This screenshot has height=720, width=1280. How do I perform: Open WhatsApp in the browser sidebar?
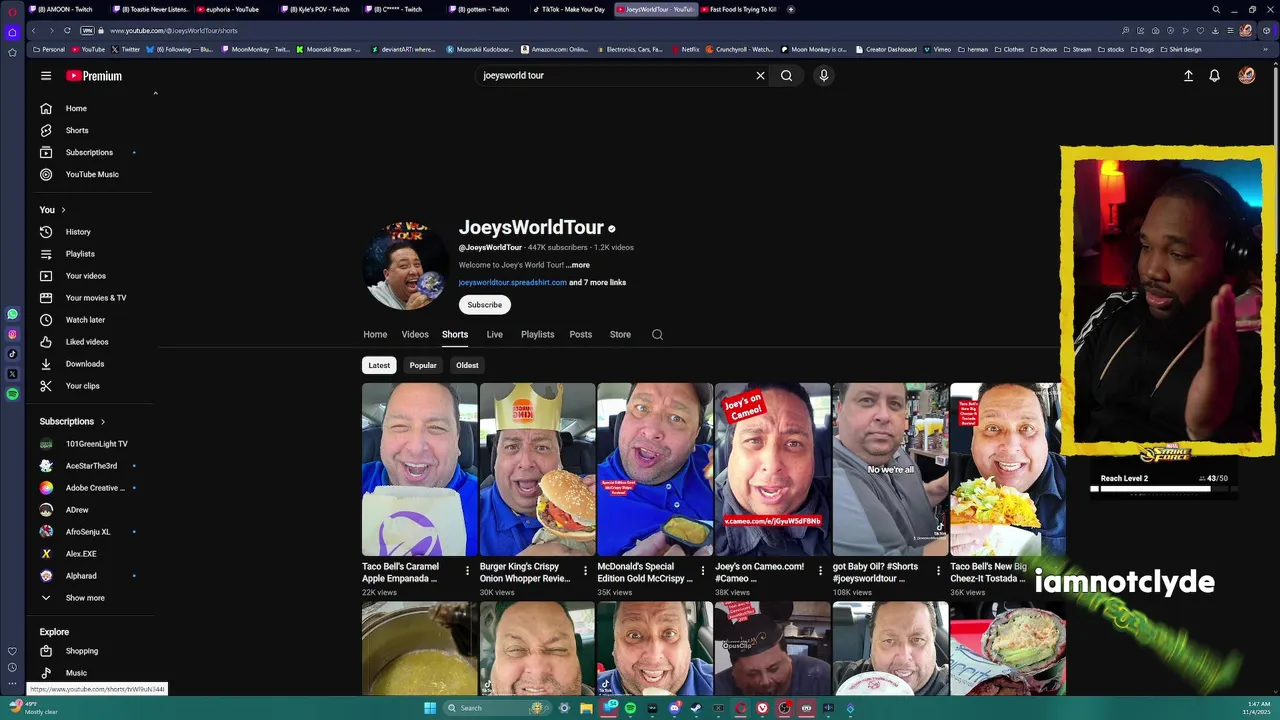click(12, 314)
